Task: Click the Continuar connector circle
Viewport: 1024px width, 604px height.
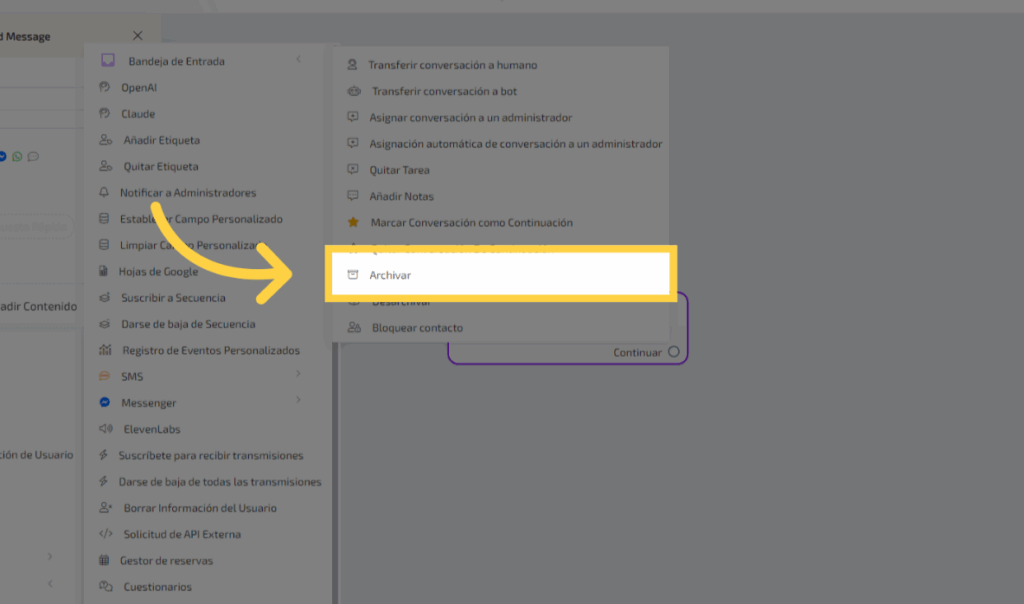Action: point(673,352)
